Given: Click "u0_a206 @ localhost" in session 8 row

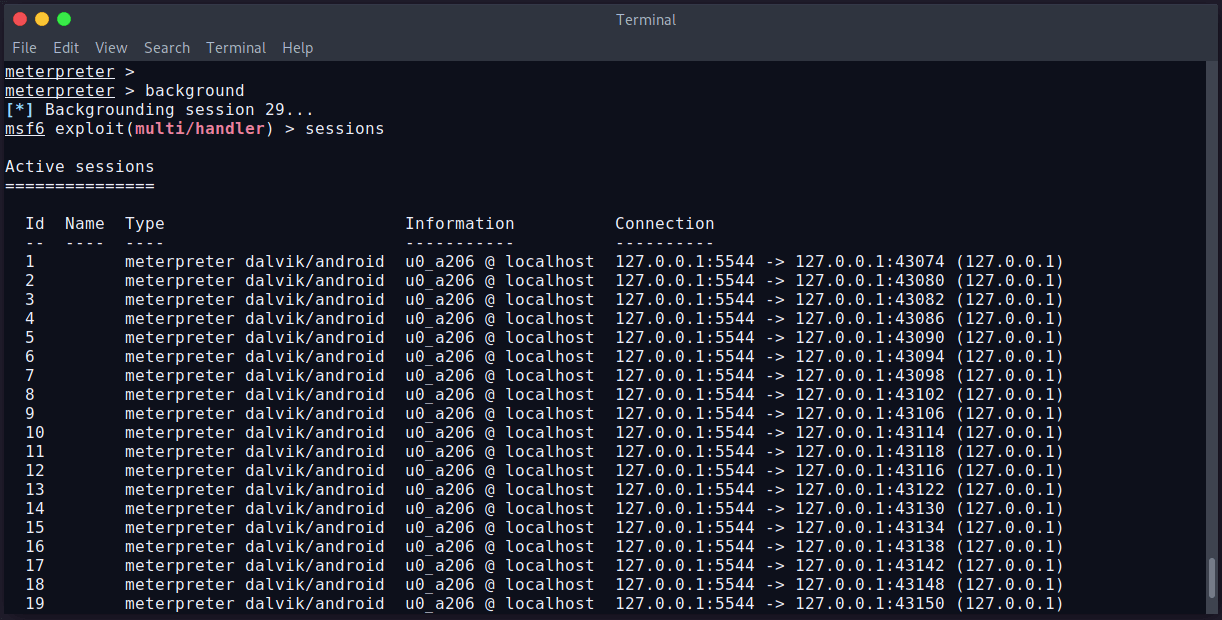Looking at the screenshot, I should (x=500, y=395).
